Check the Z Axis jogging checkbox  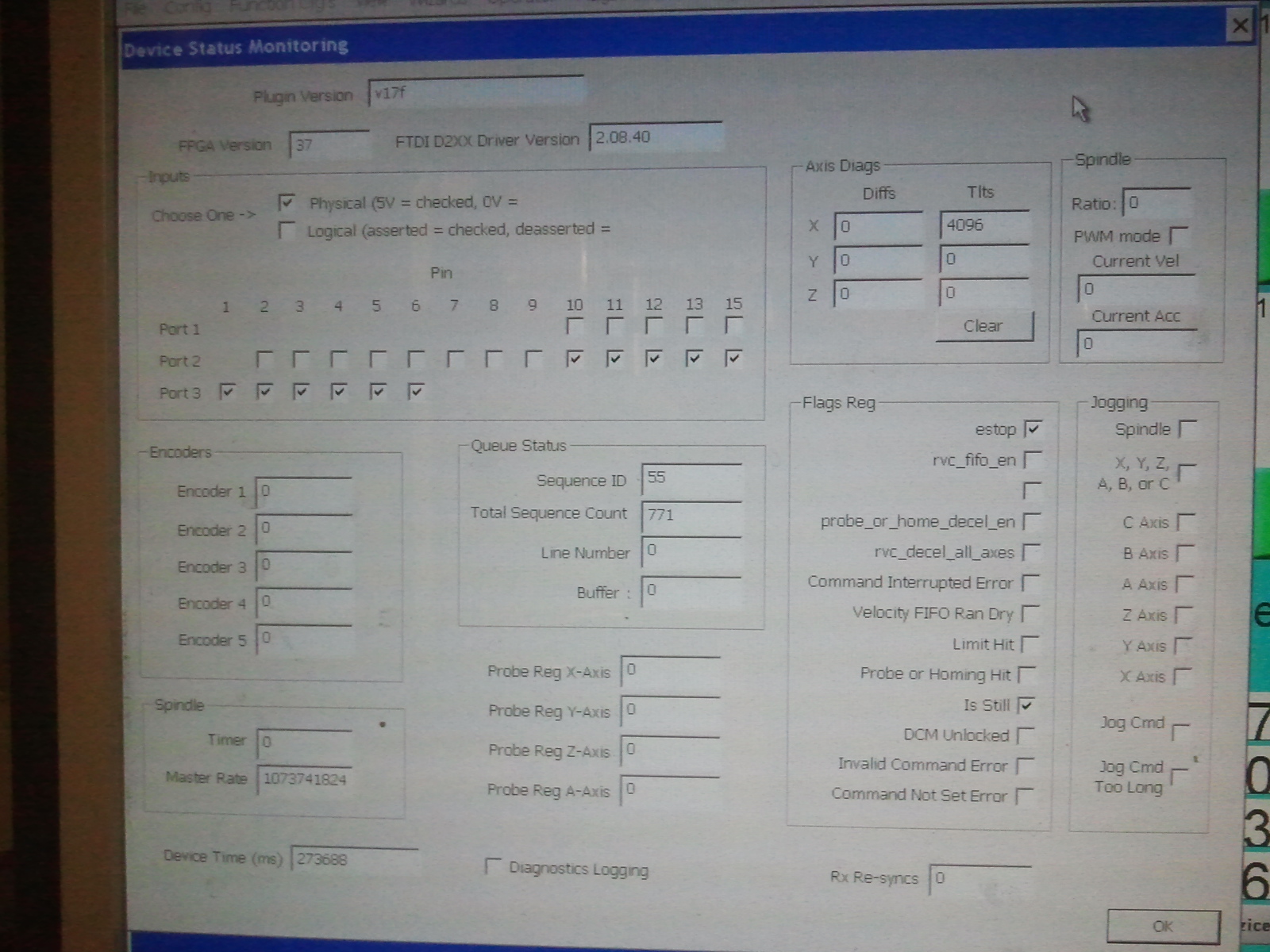coord(1183,615)
